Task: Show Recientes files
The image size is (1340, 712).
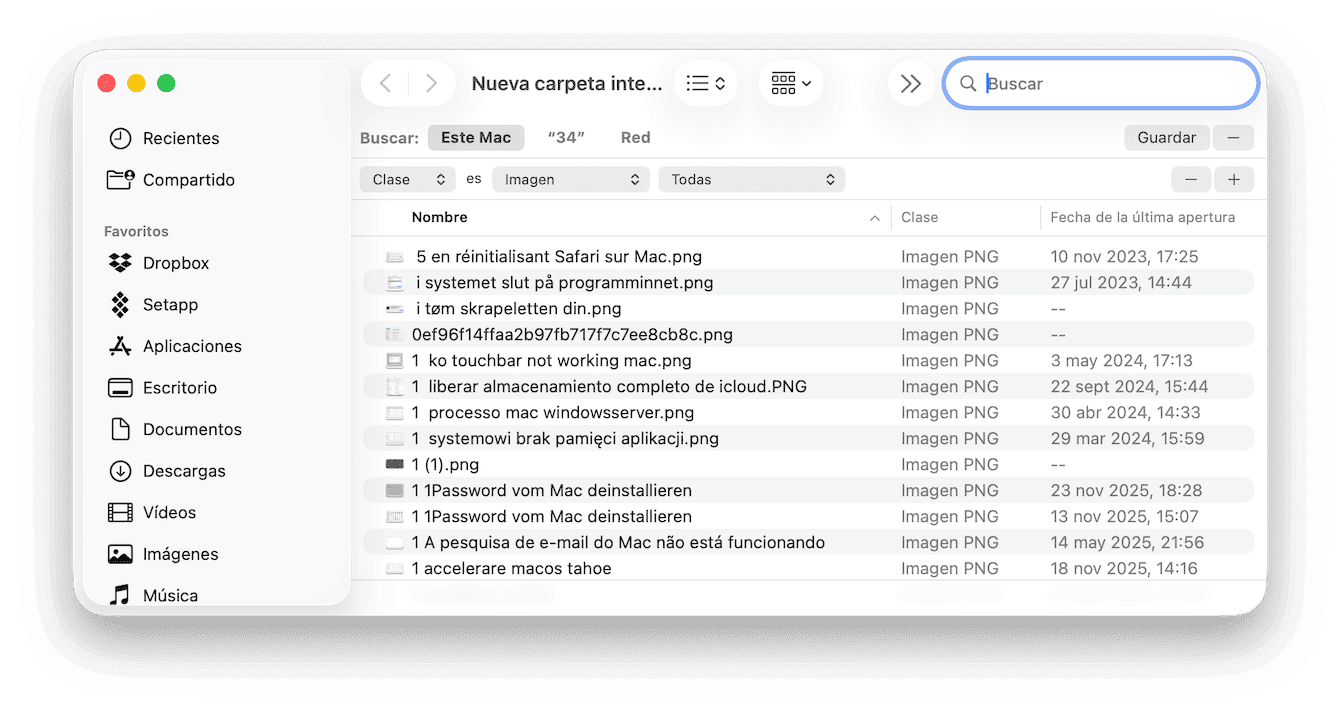Action: (x=179, y=138)
